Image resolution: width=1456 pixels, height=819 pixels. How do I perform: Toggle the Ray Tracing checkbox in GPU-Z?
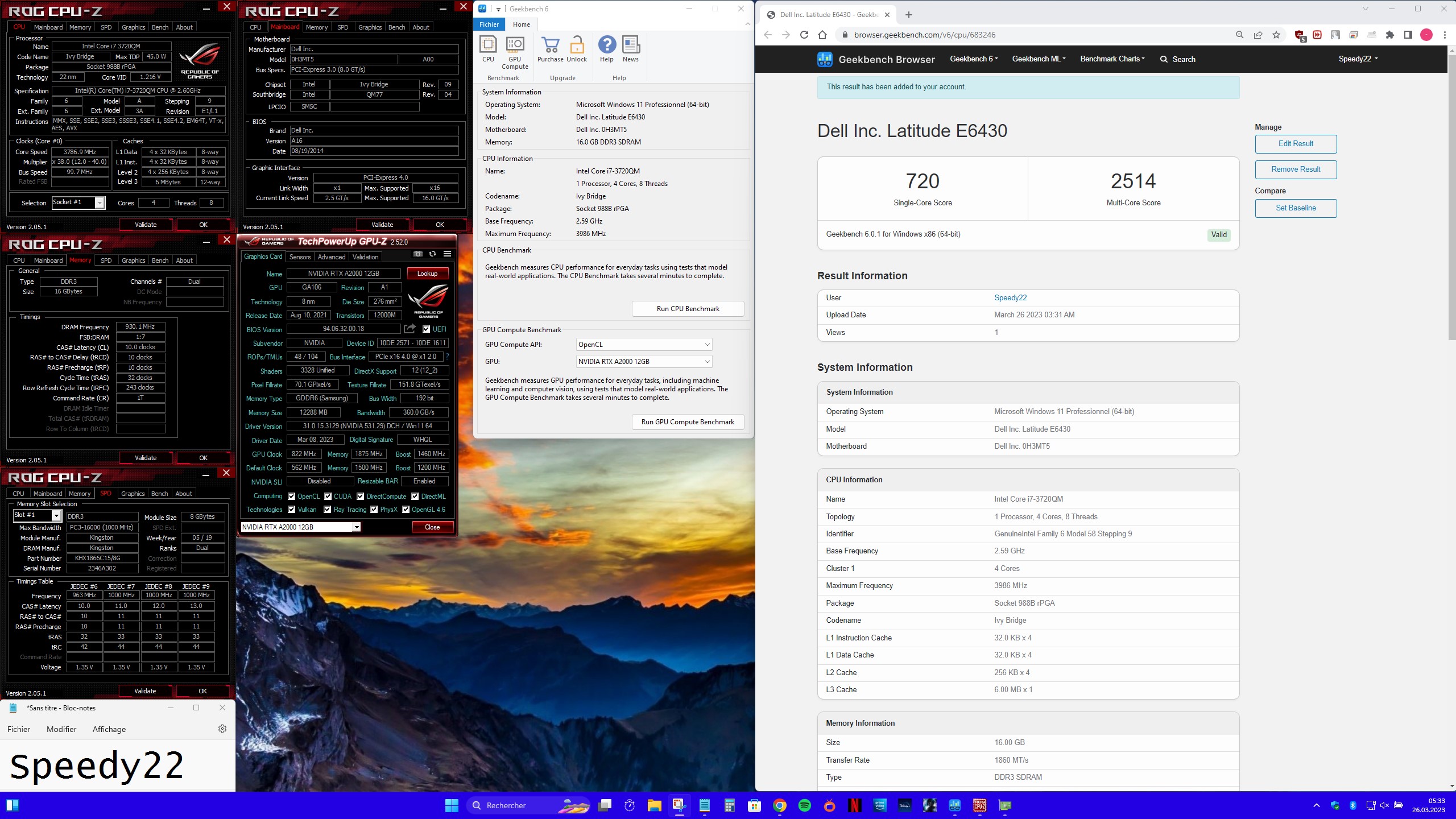[328, 510]
